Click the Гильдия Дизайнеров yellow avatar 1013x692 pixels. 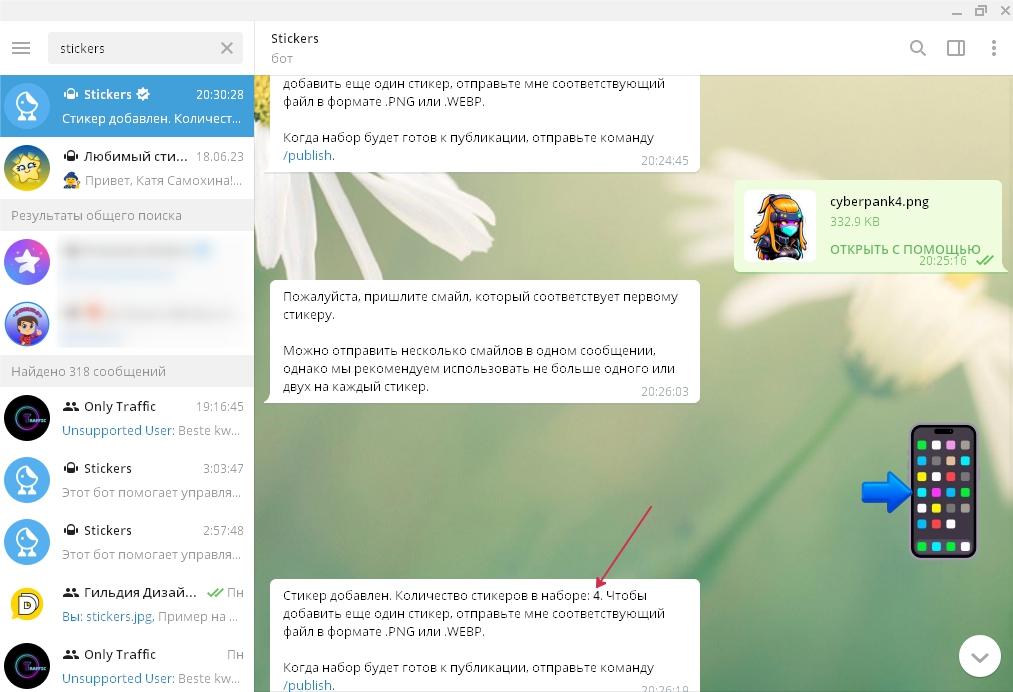coord(27,604)
